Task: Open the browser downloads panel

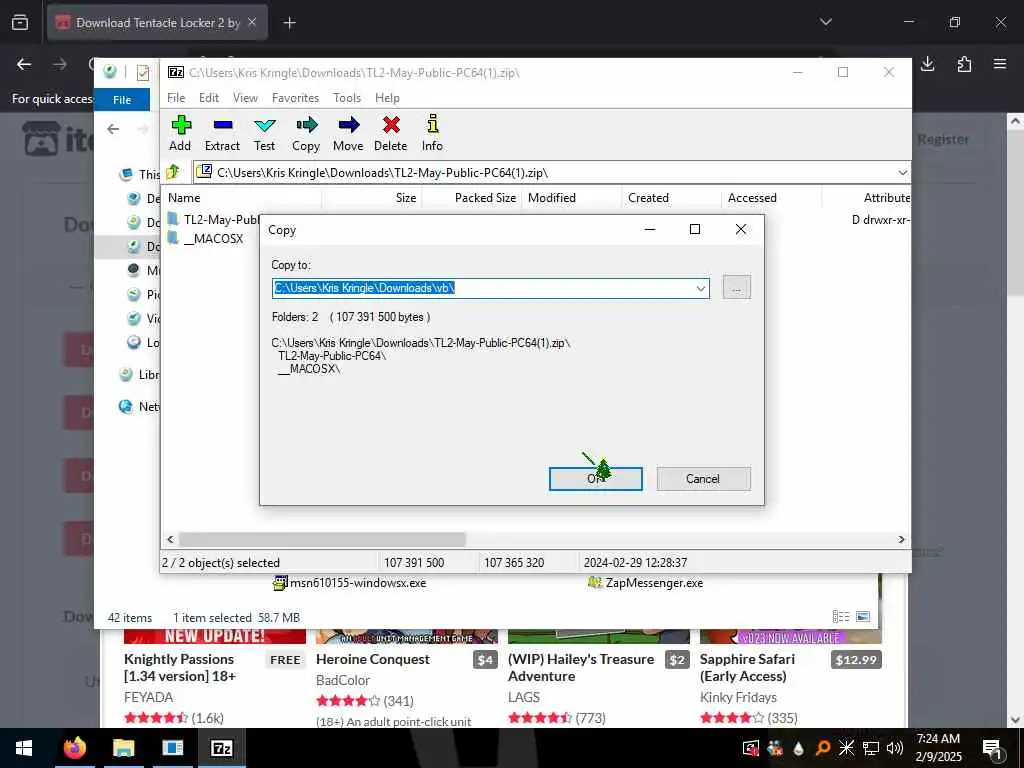Action: point(927,64)
